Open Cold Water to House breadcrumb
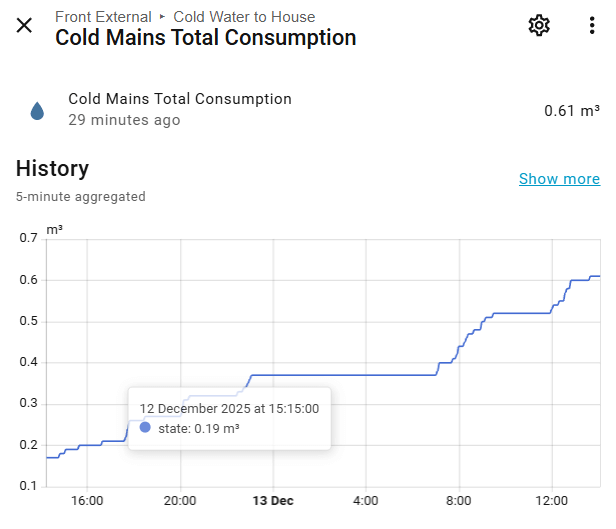This screenshot has width=616, height=529. point(244,17)
